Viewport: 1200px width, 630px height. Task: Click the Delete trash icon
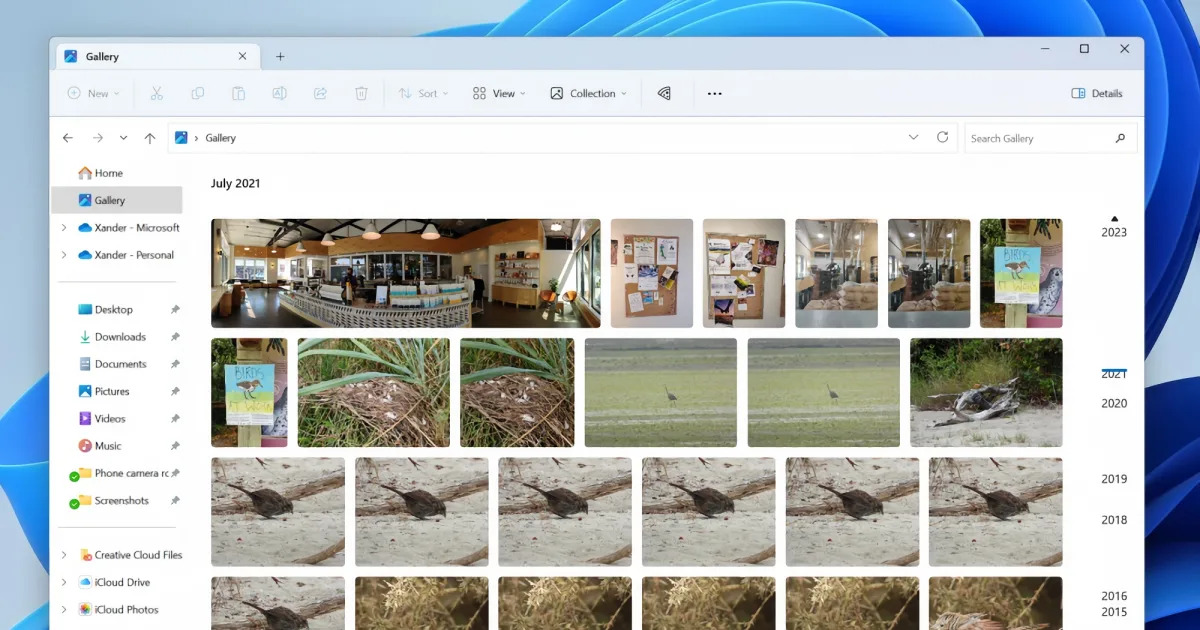pyautogui.click(x=361, y=93)
